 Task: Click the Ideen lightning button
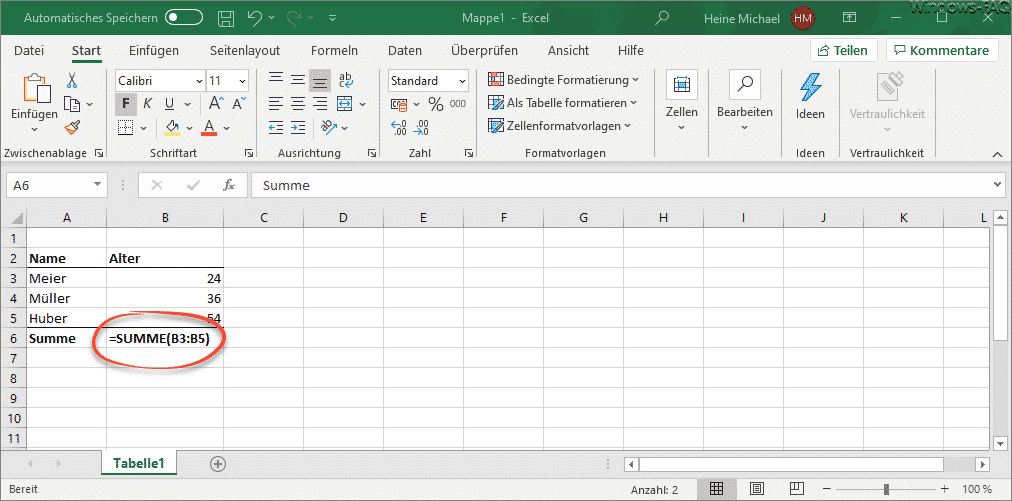coord(810,97)
